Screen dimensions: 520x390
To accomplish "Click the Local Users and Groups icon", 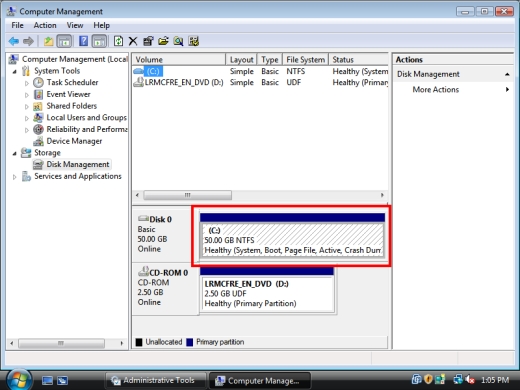I will (38, 118).
